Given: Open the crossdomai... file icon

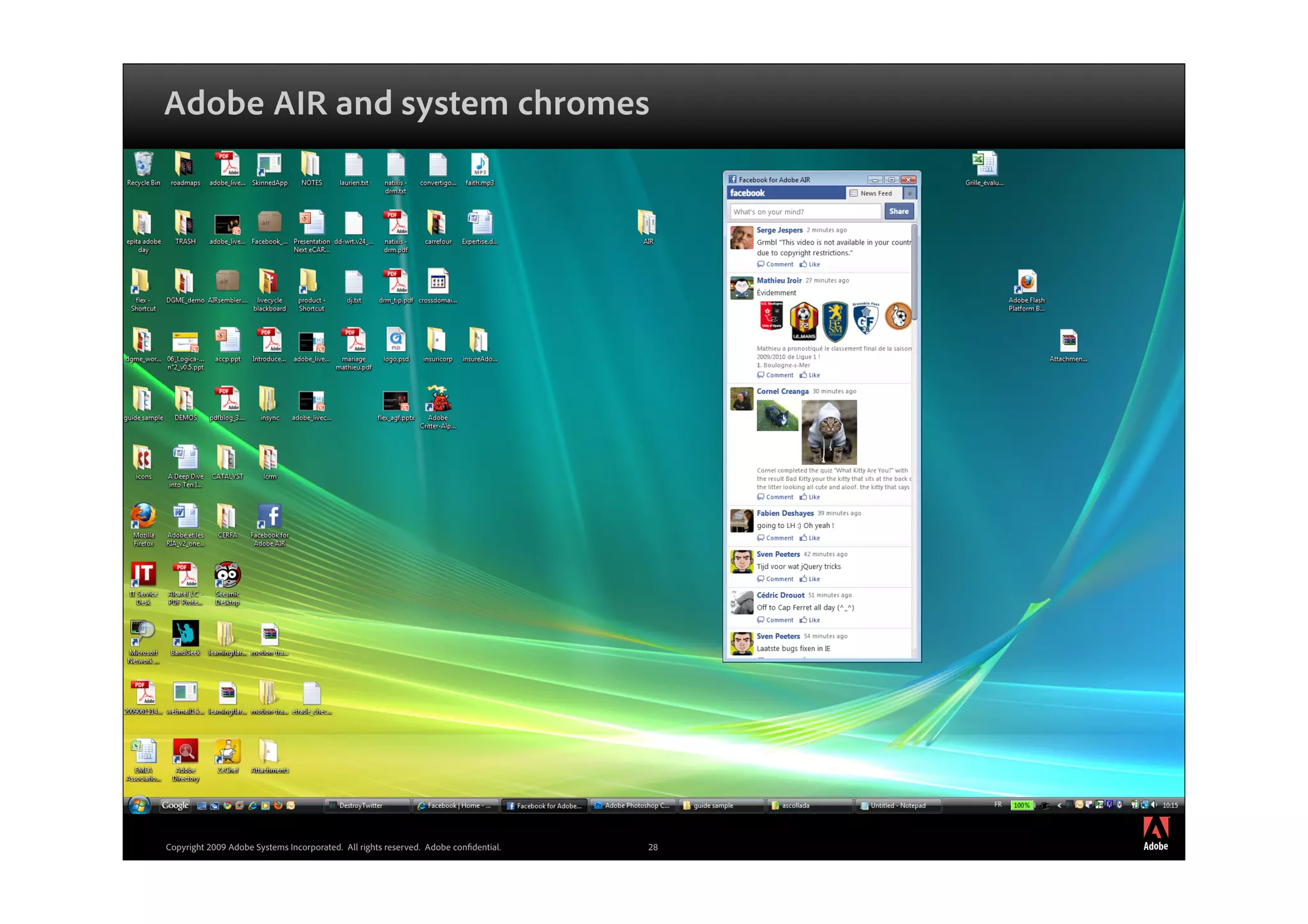Looking at the screenshot, I should 437,286.
